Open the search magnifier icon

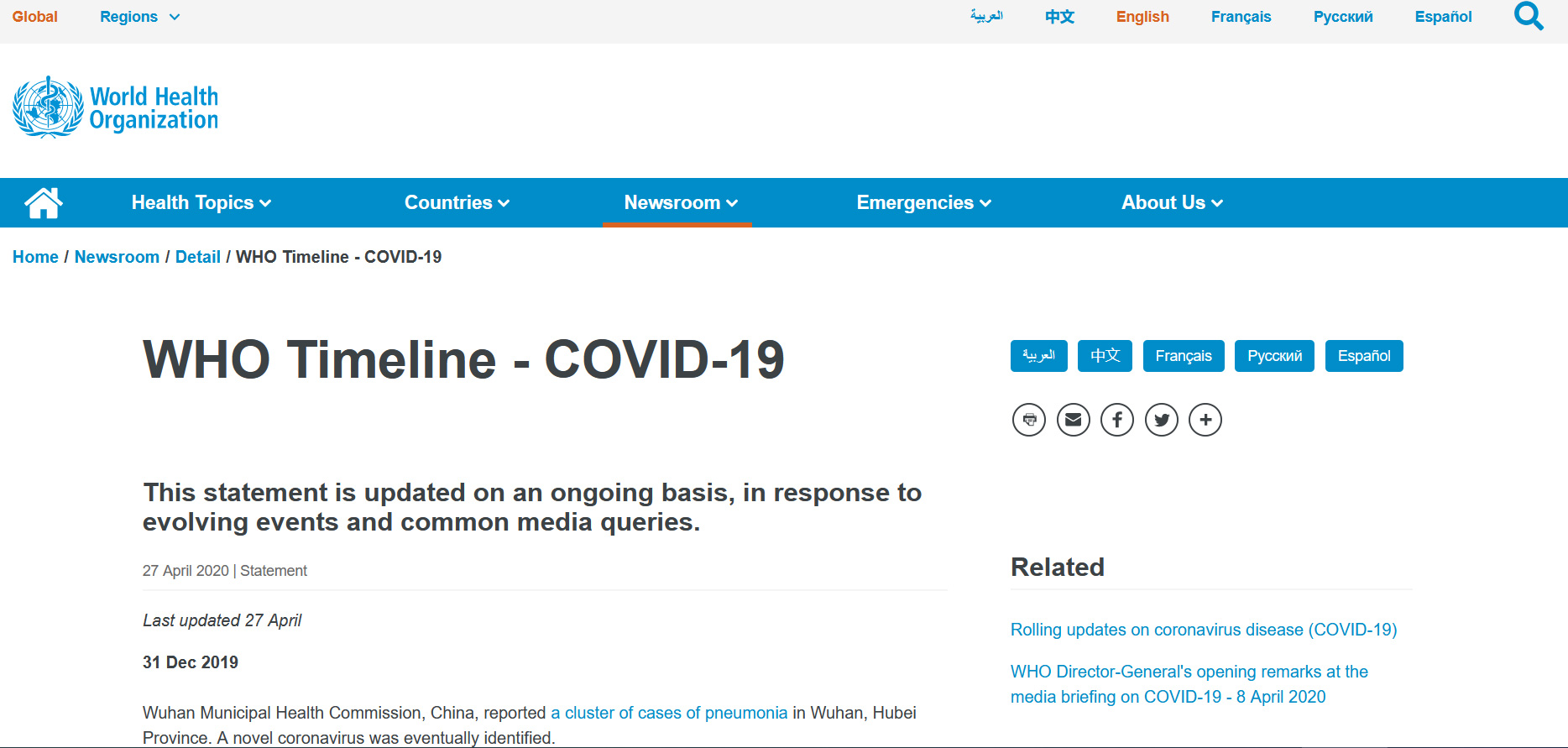(x=1529, y=16)
